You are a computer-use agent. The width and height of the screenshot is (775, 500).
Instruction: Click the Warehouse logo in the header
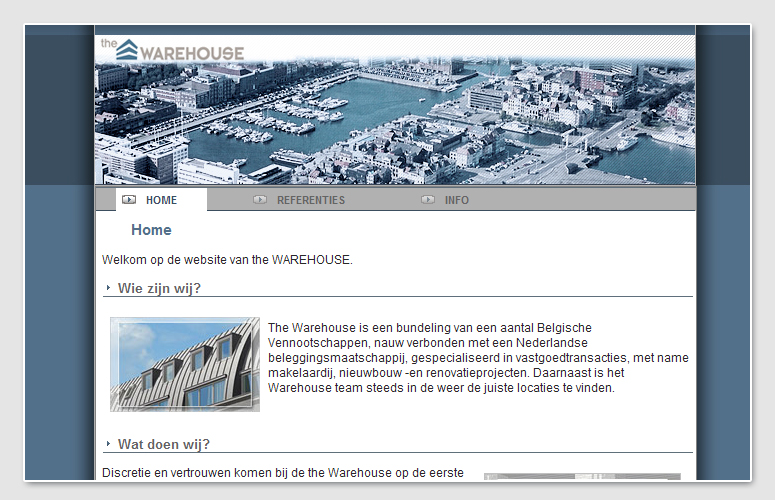click(172, 50)
